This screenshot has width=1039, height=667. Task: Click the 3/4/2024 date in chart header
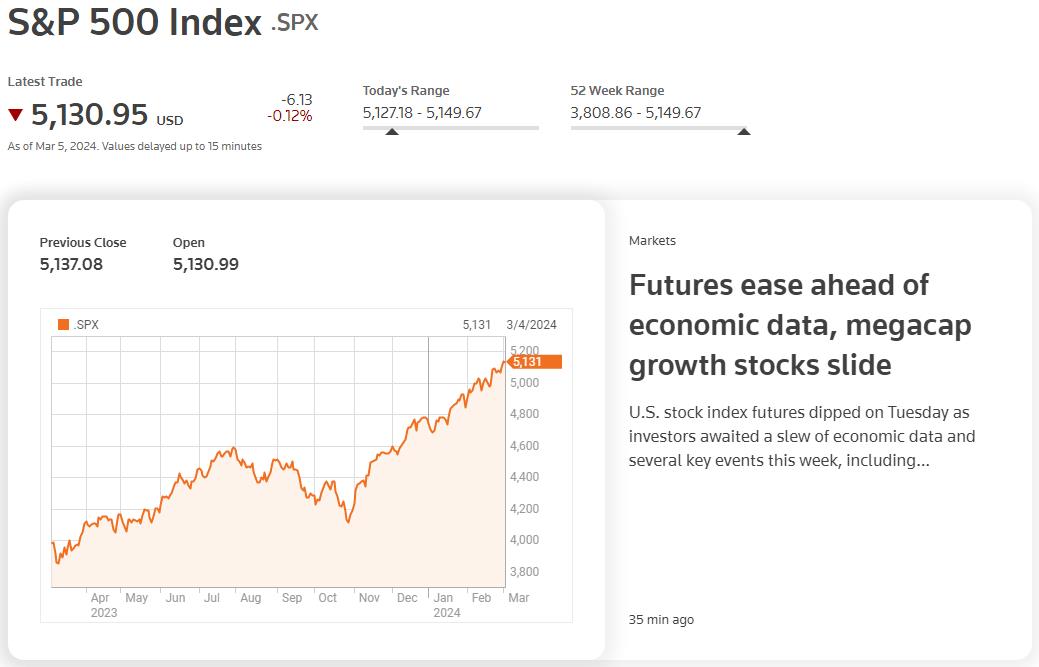531,325
